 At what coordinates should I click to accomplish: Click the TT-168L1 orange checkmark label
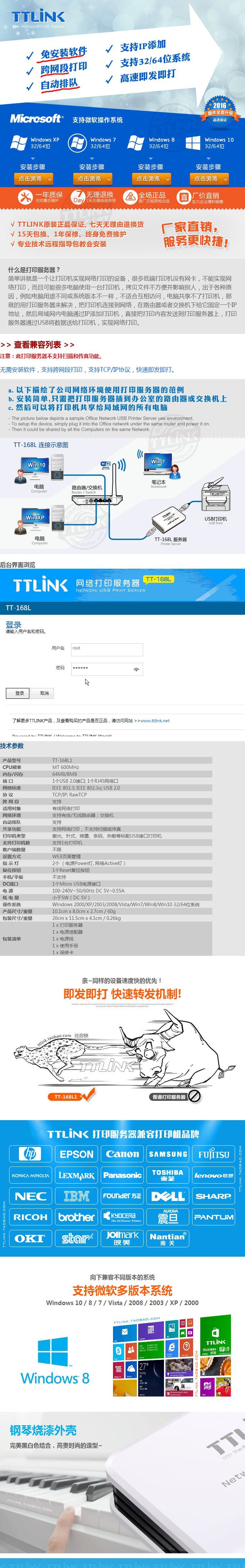(72, 1096)
